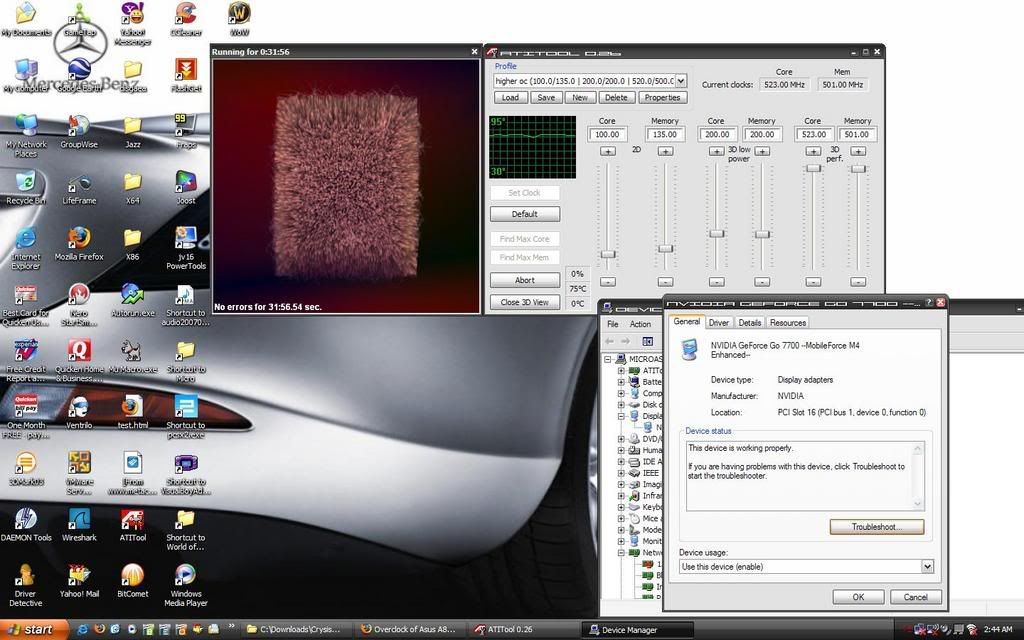Click the Troubleshoot... button

click(x=876, y=527)
